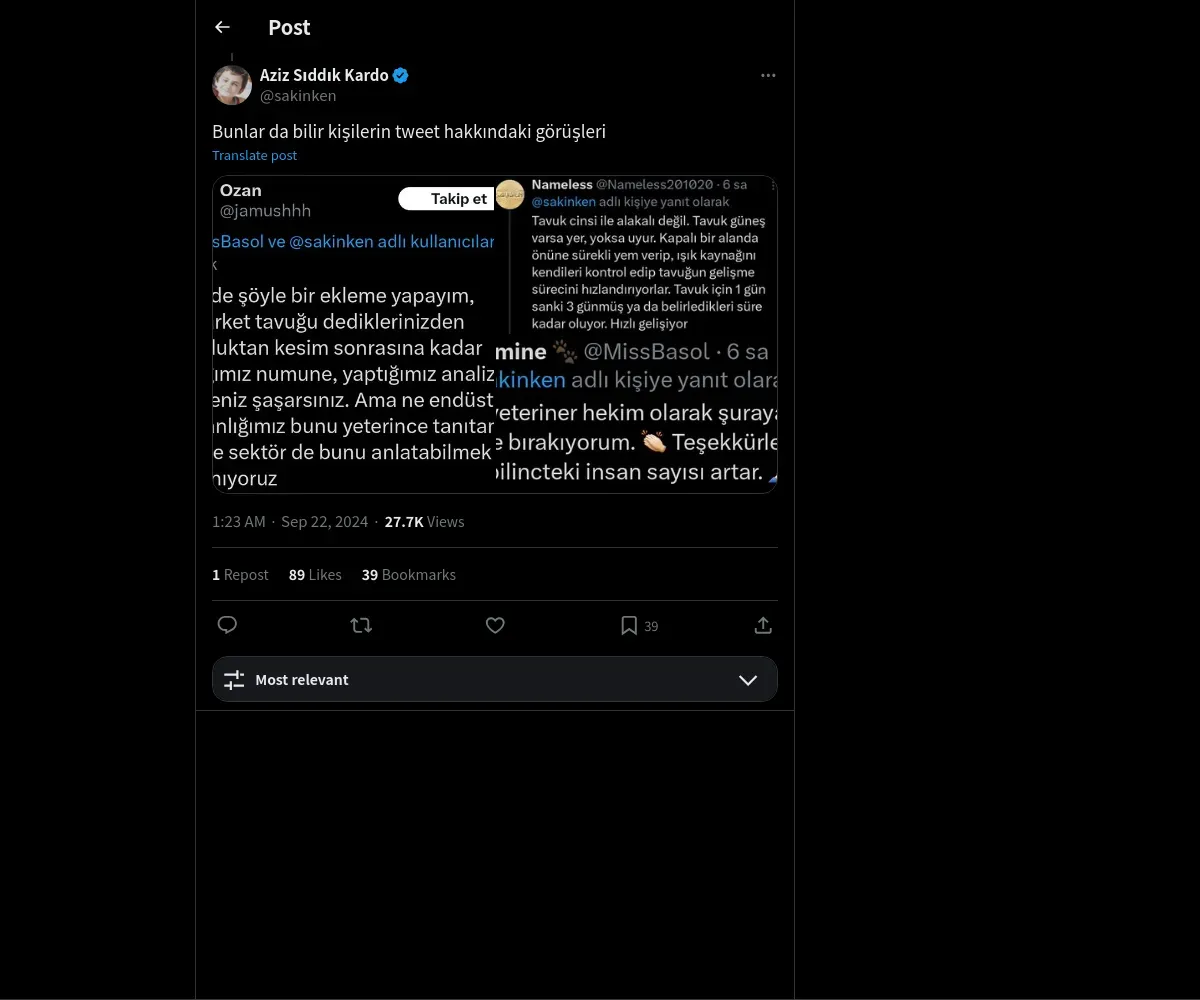Expand the Most relevant chevron arrow
This screenshot has height=1000, width=1200.
tap(748, 680)
